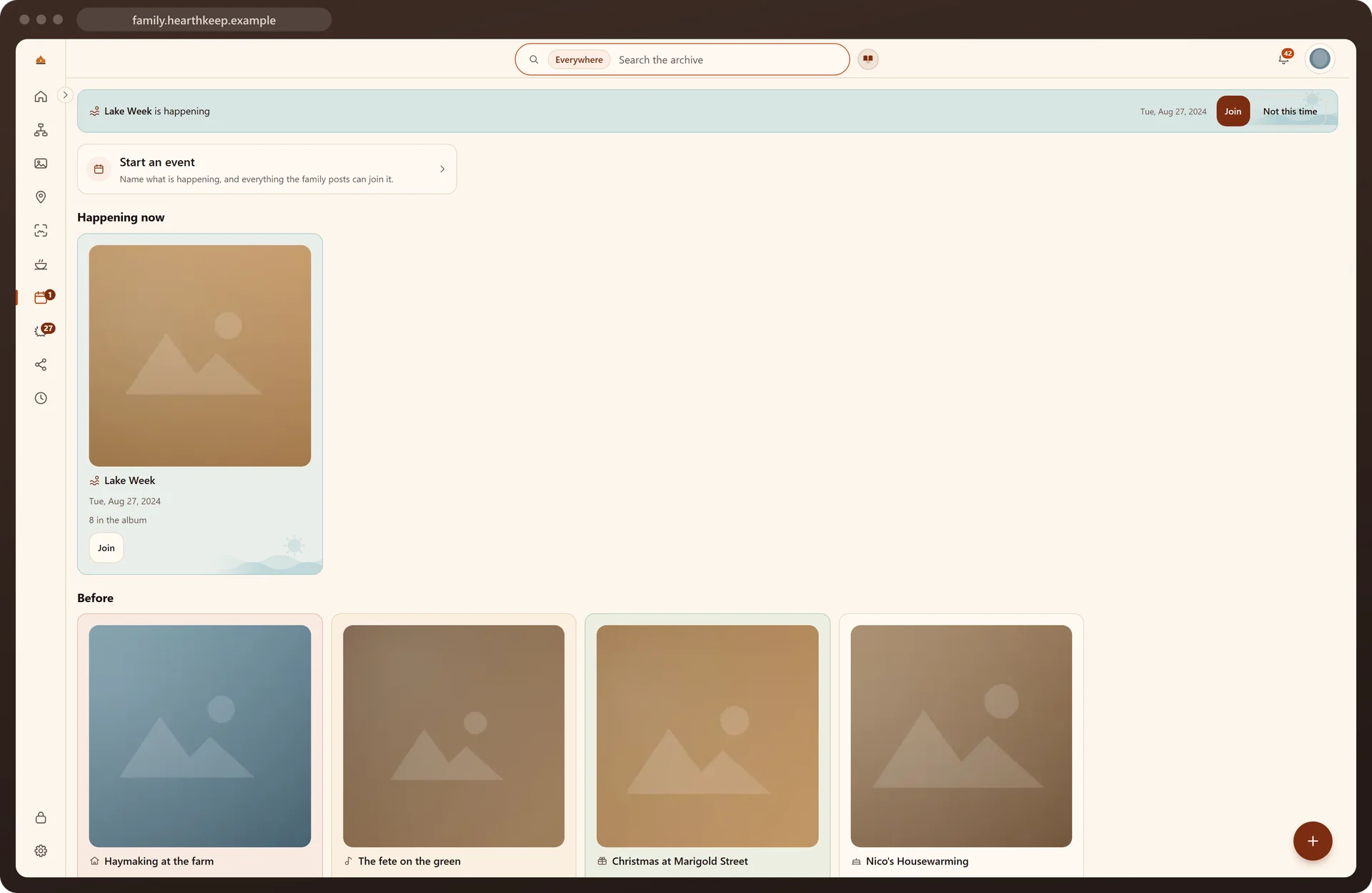The width and height of the screenshot is (1372, 893).
Task: Open the Start an event card
Action: [x=267, y=169]
